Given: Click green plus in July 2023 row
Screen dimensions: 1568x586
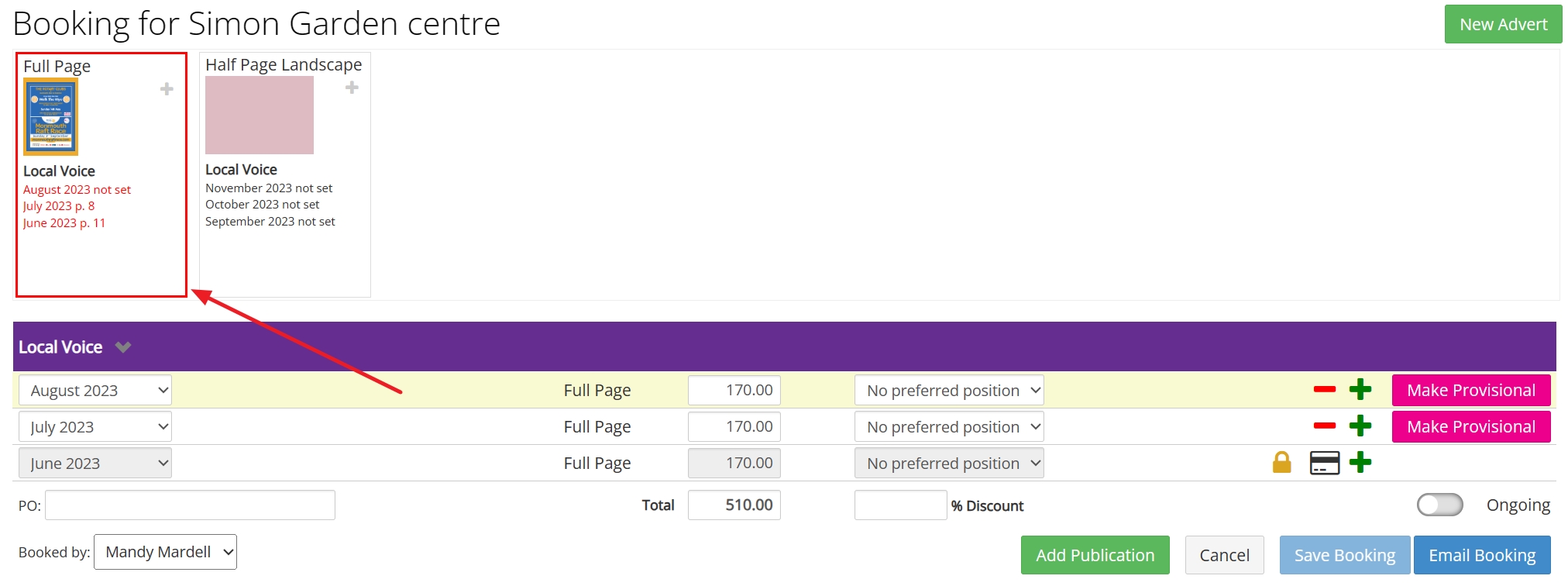Looking at the screenshot, I should pos(1360,426).
